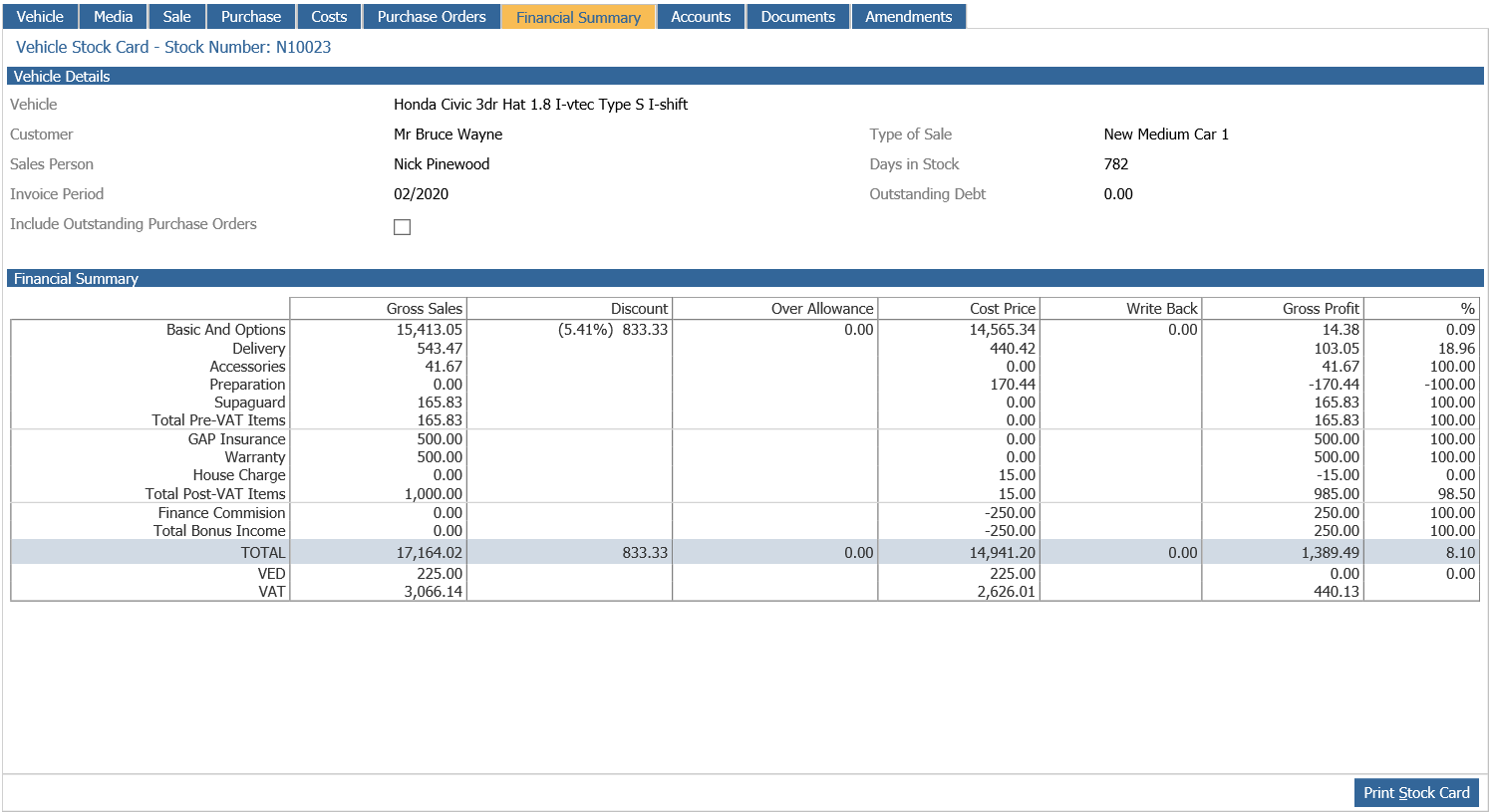The image size is (1491, 812).
Task: View the Amendments tab
Action: coord(908,17)
